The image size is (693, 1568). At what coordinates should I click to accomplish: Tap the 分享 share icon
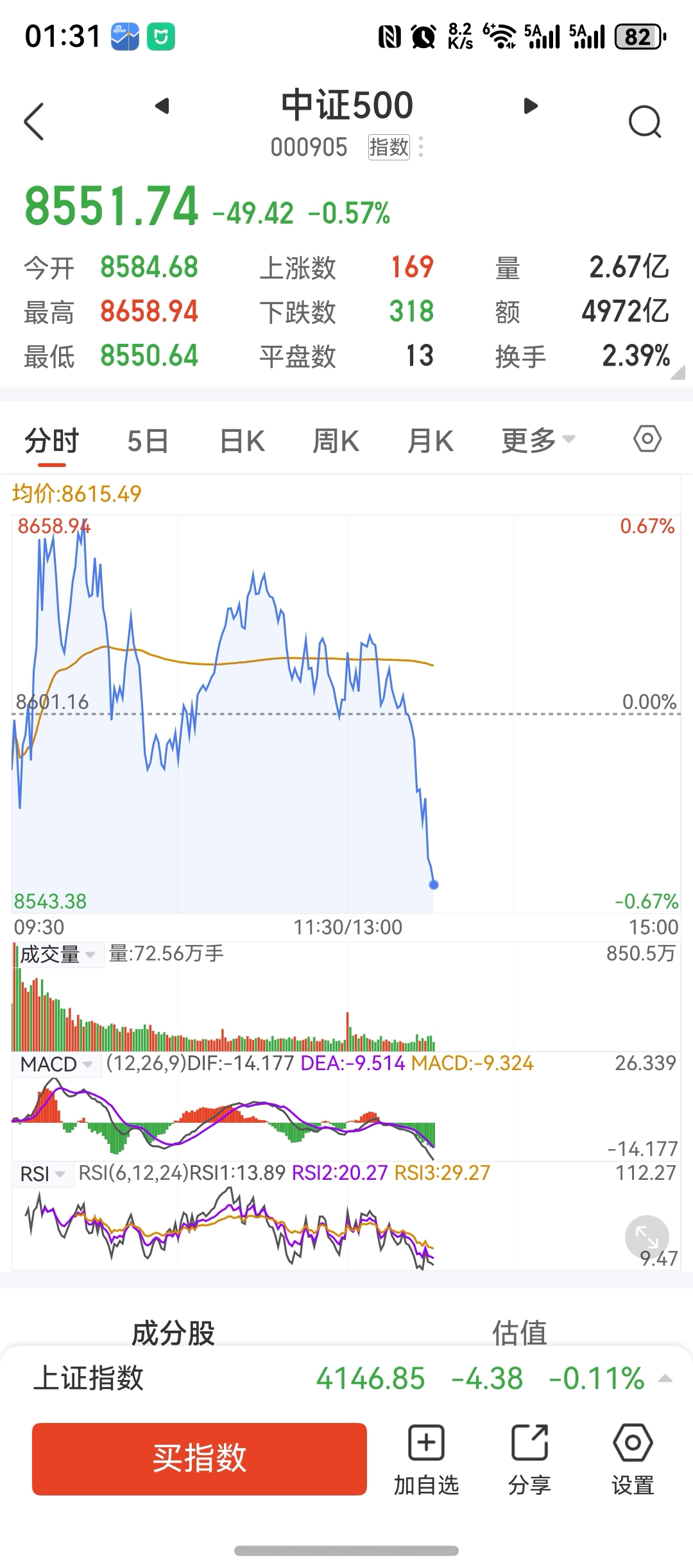(x=529, y=1443)
